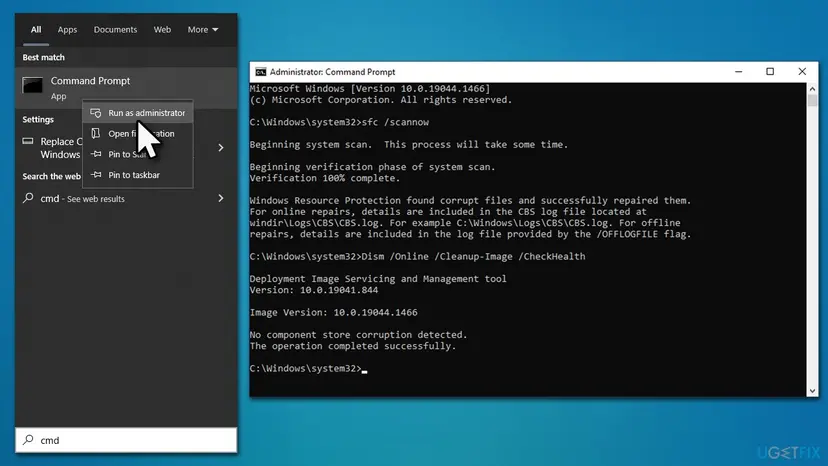Choose Open file location from context menu
828x466 pixels.
pos(138,134)
